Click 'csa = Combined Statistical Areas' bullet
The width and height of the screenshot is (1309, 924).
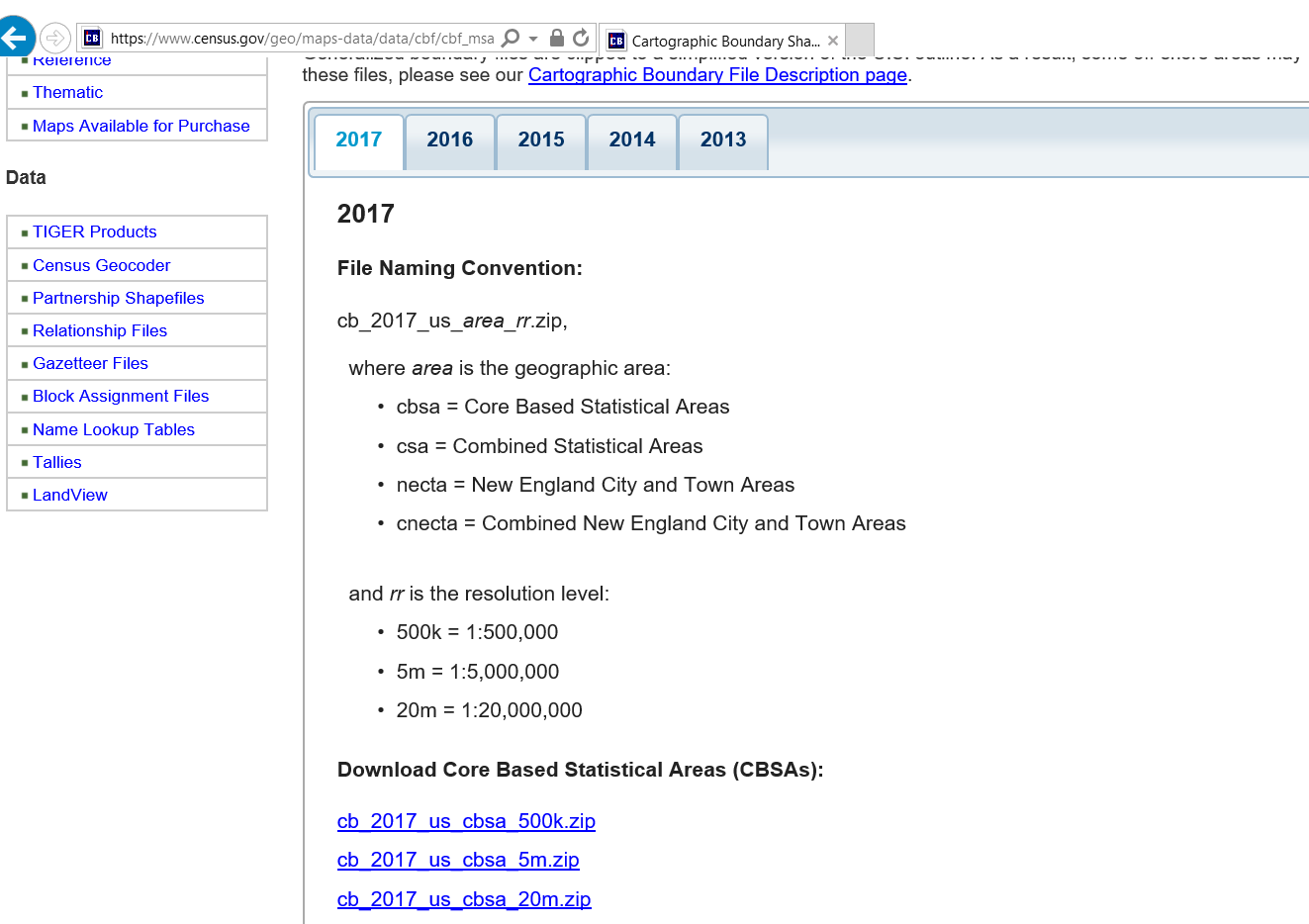click(x=549, y=446)
